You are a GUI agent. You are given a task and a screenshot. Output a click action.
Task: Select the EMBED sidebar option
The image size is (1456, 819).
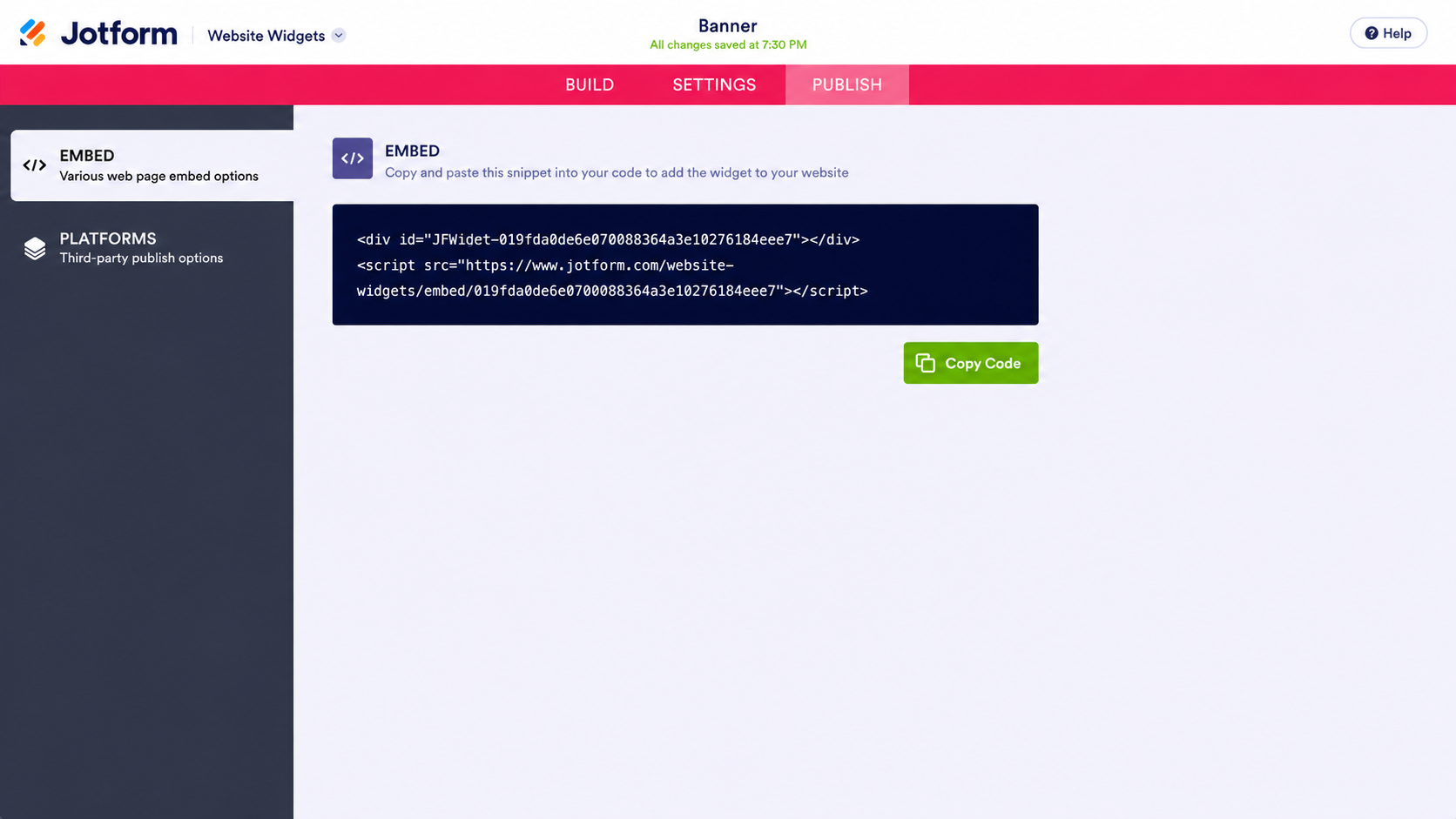152,165
